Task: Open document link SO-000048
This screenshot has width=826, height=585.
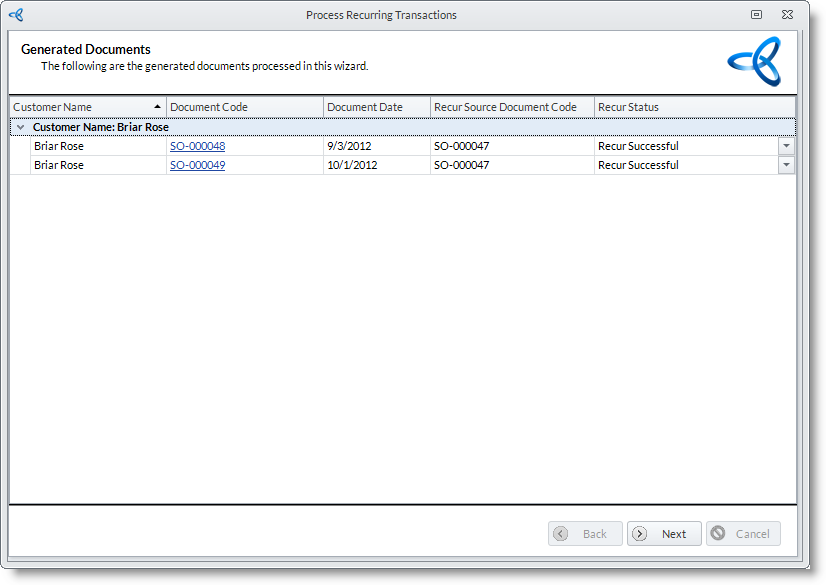Action: point(198,146)
